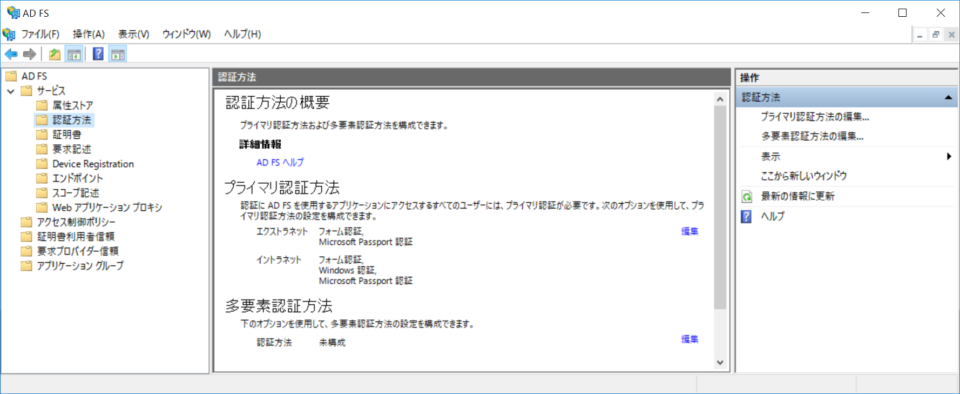Click the Up one level folder icon
The height and width of the screenshot is (394, 960).
54,54
